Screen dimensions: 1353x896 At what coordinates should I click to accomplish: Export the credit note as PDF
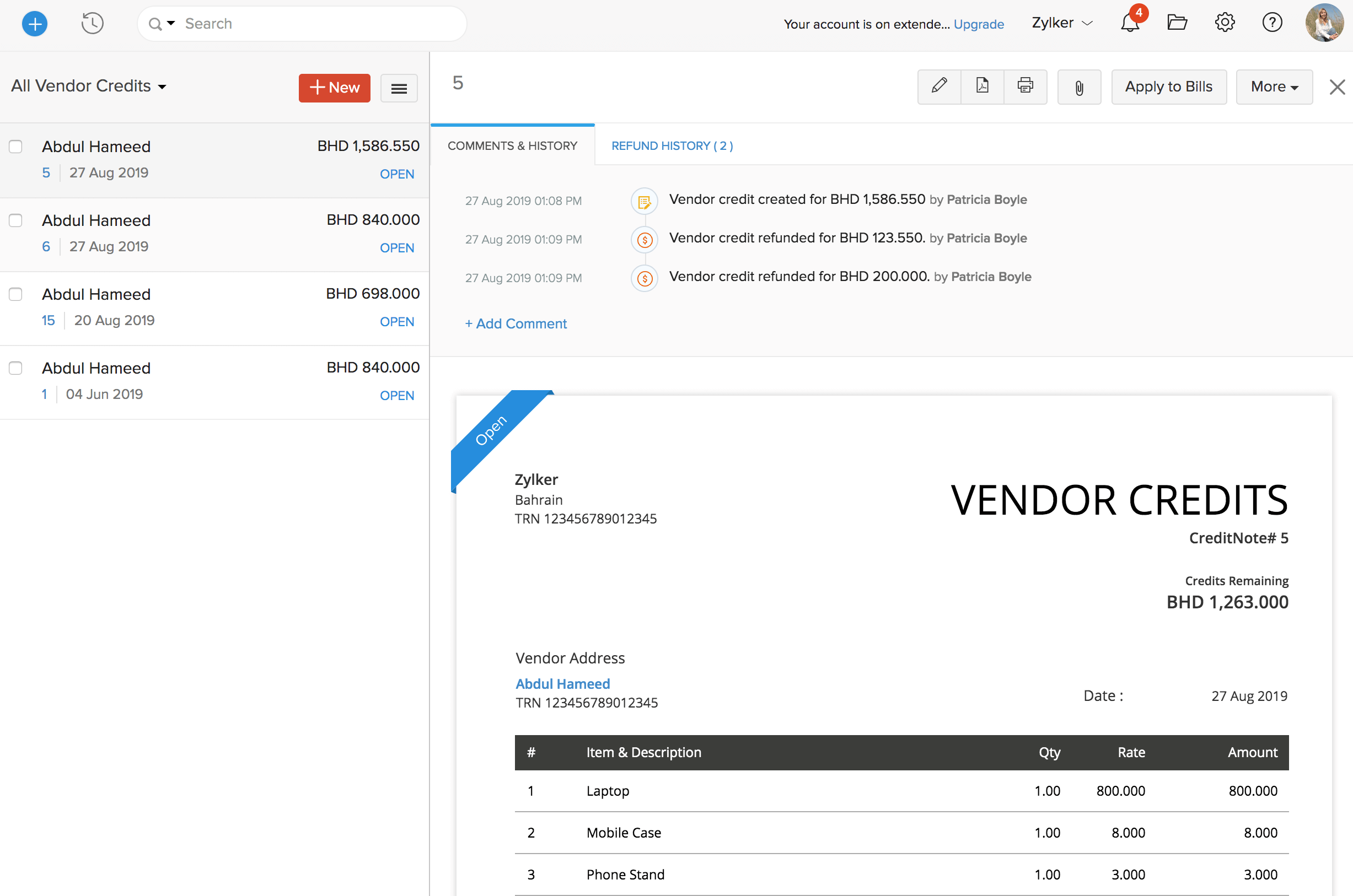[981, 87]
